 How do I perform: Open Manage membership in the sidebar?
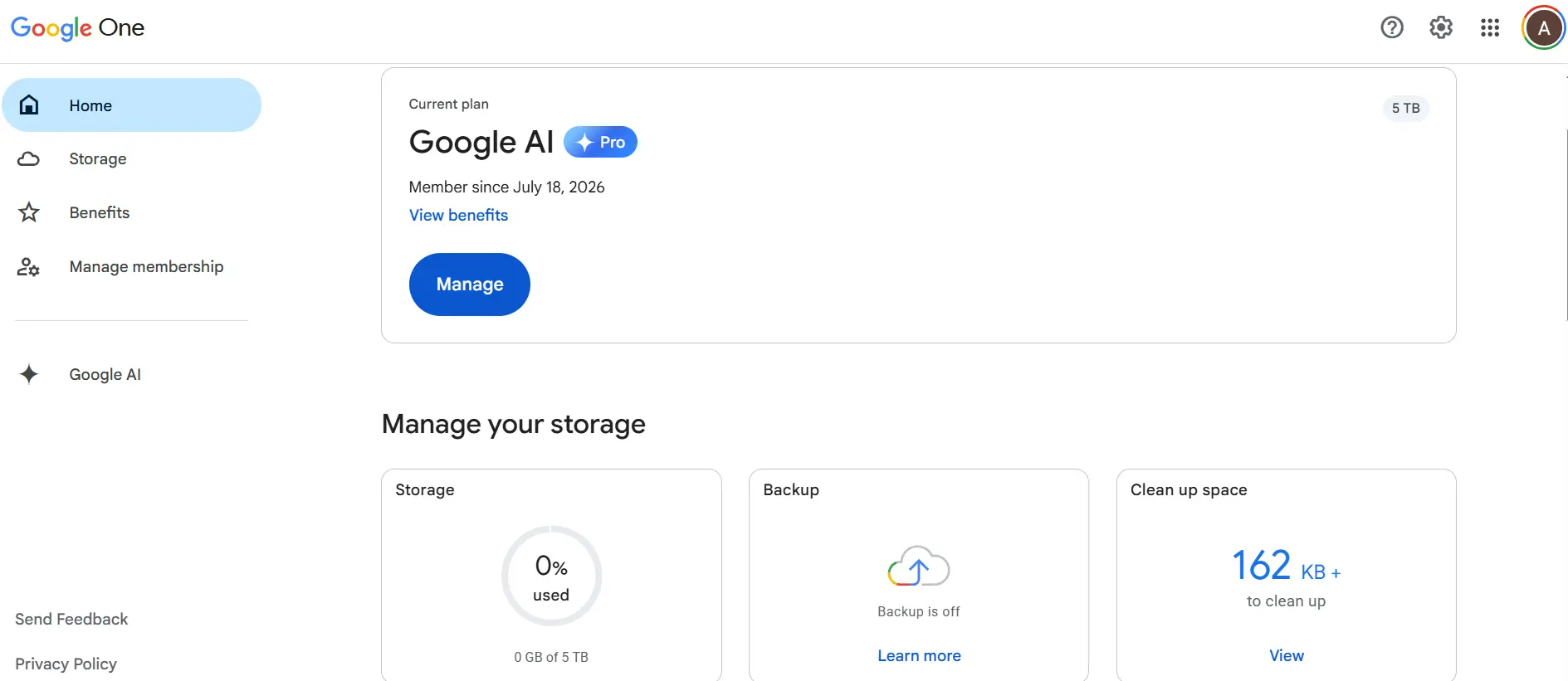pyautogui.click(x=132, y=266)
